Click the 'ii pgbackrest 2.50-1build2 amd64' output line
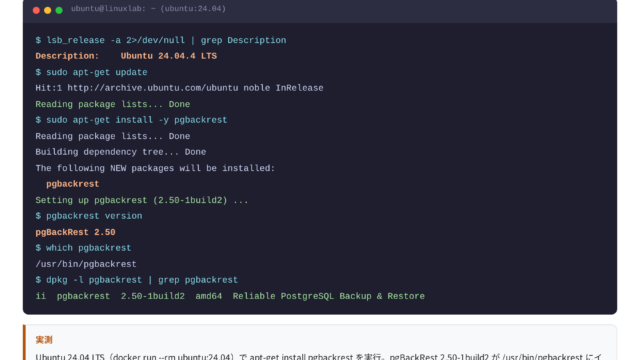The image size is (640, 360). (230, 296)
